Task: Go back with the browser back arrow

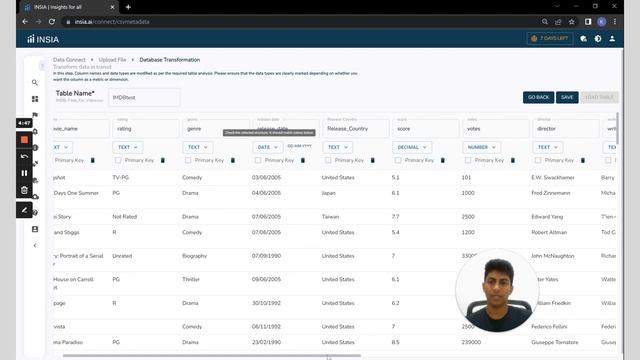Action: [25, 22]
